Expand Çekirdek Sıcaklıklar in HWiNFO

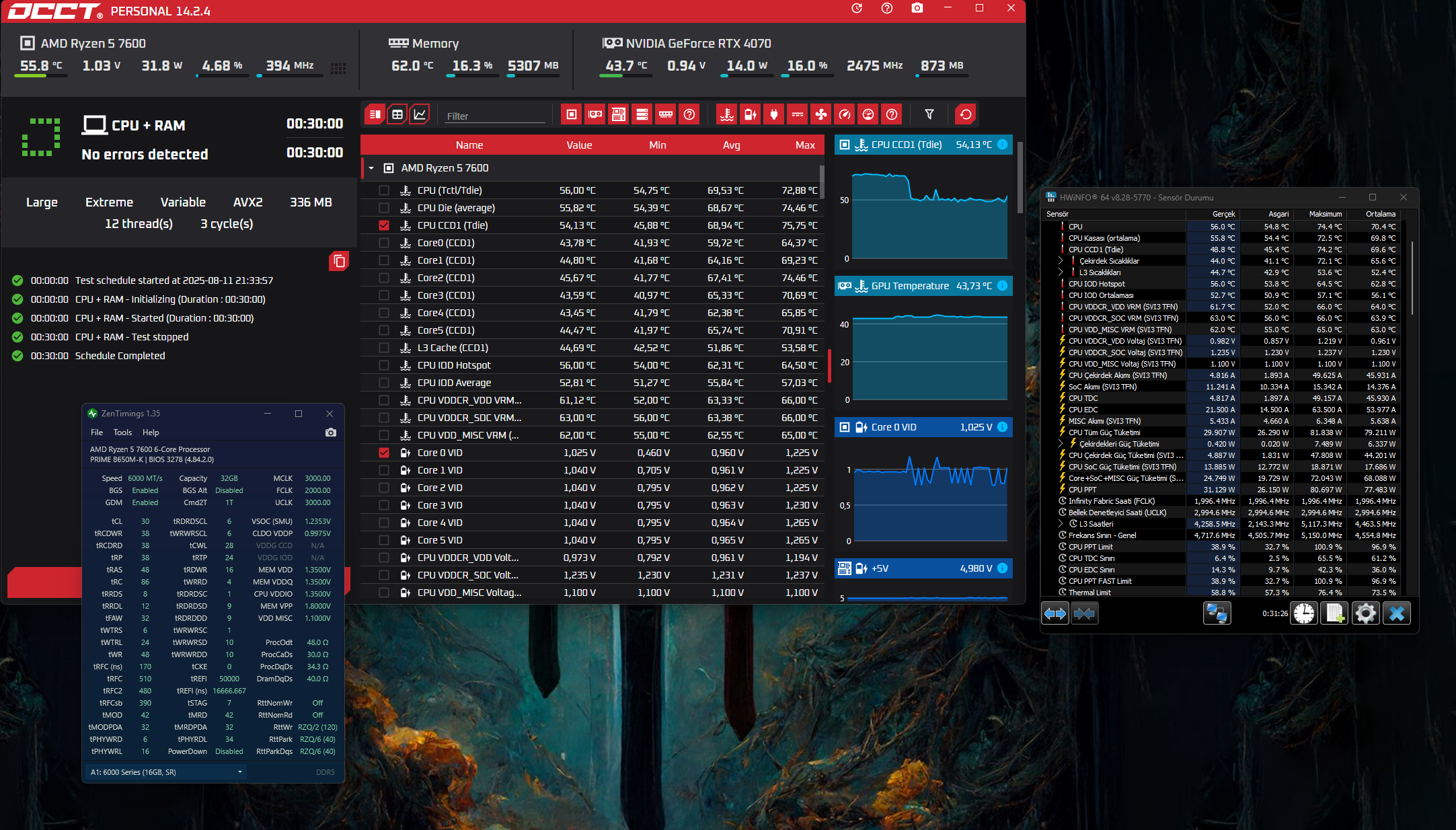(x=1061, y=261)
